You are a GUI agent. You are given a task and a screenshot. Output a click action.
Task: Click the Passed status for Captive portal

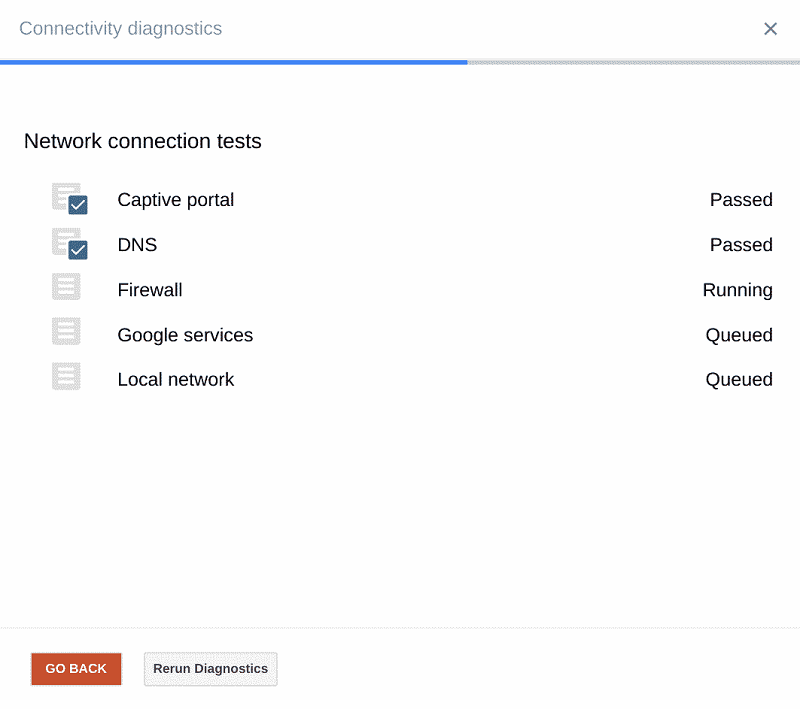pos(741,200)
